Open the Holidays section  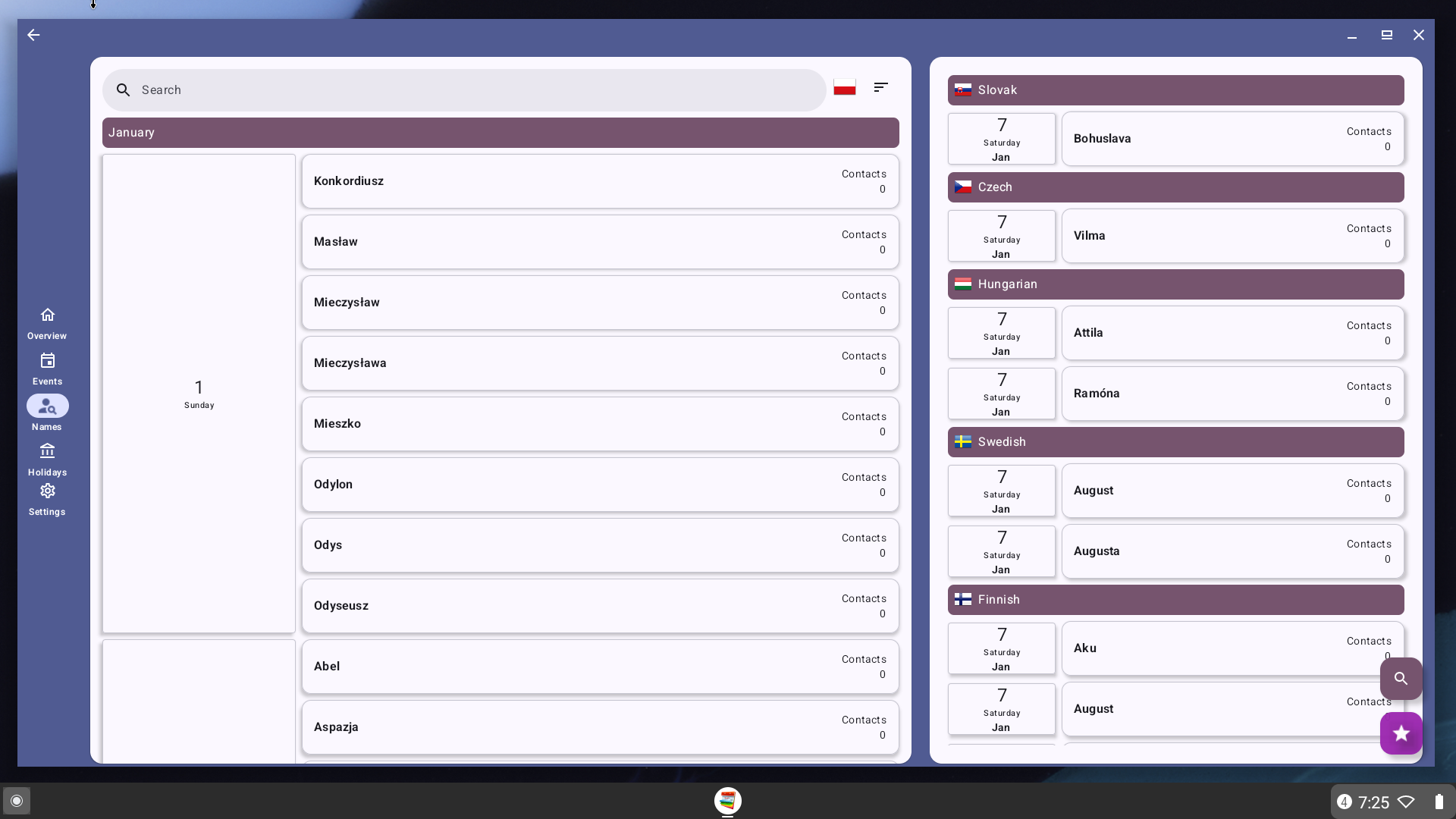[47, 460]
